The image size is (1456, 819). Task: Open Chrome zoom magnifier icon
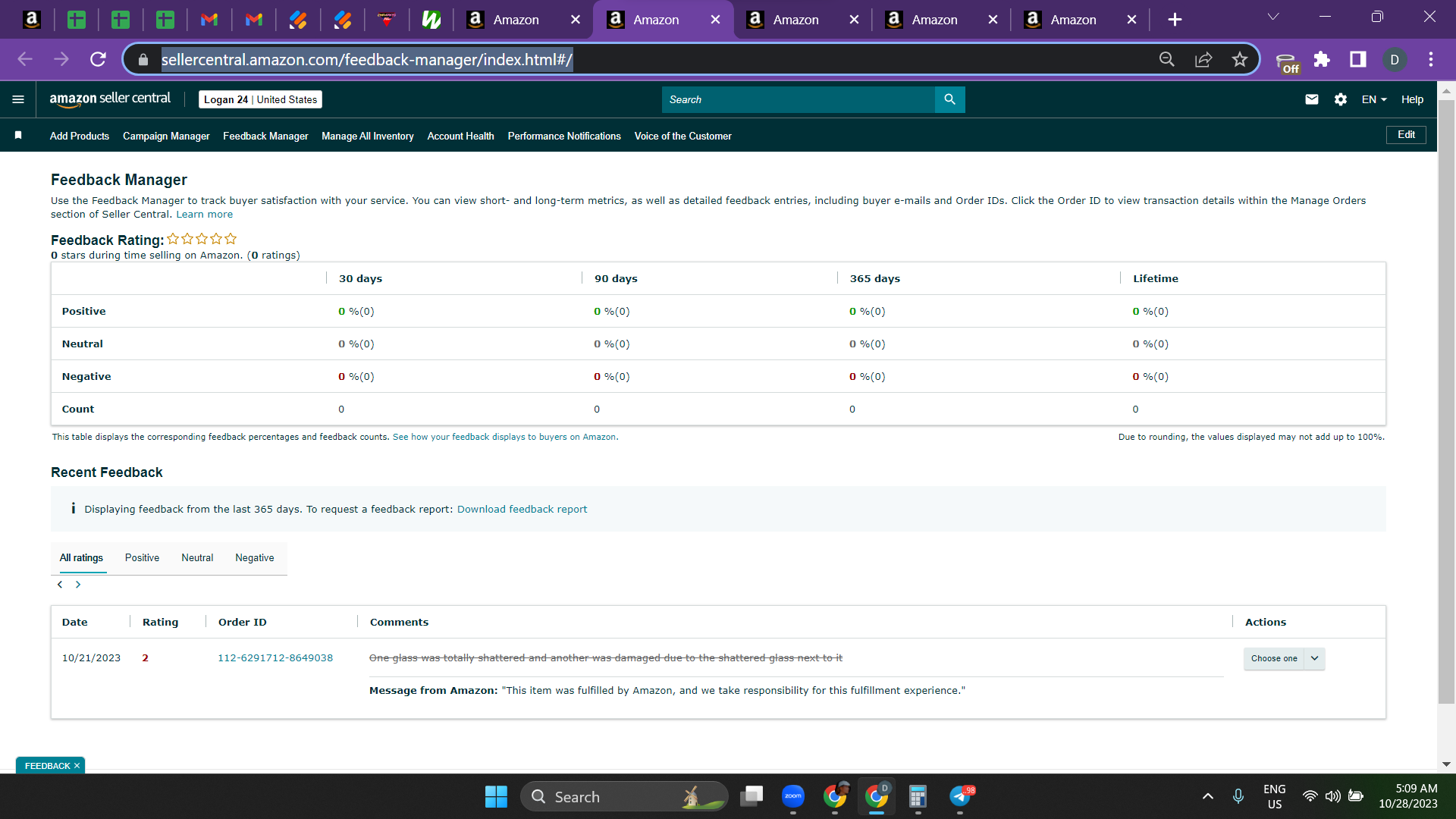point(1167,59)
